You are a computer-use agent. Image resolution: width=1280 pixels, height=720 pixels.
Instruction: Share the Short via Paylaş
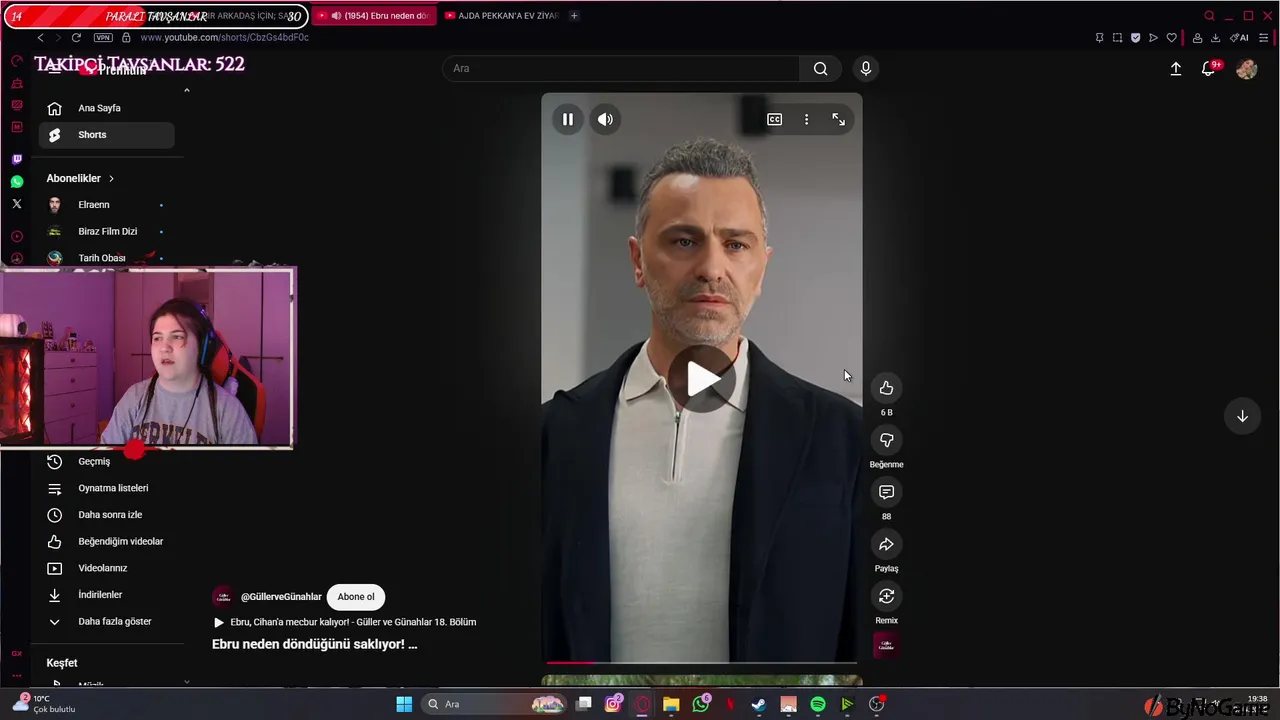click(886, 544)
